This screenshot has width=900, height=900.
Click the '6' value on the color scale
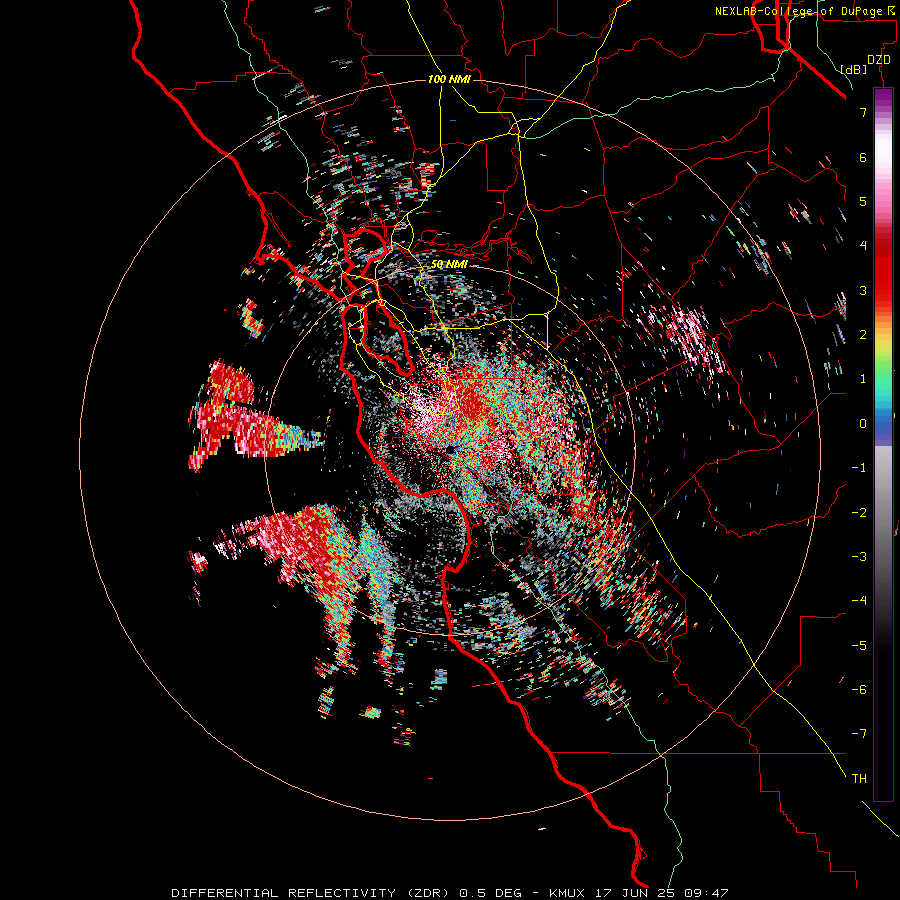(x=863, y=157)
